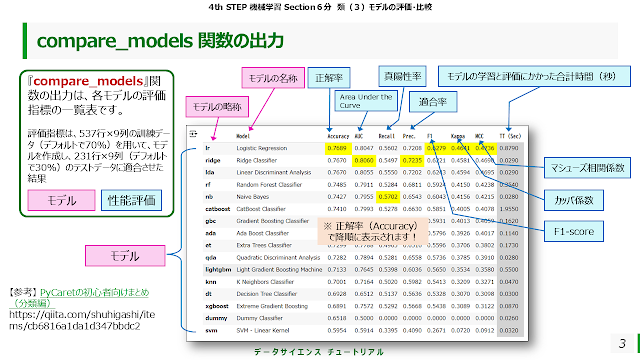The height and width of the screenshot is (360, 640).
Task: Click the highlighted 0.5702 recall cell
Action: click(x=388, y=197)
